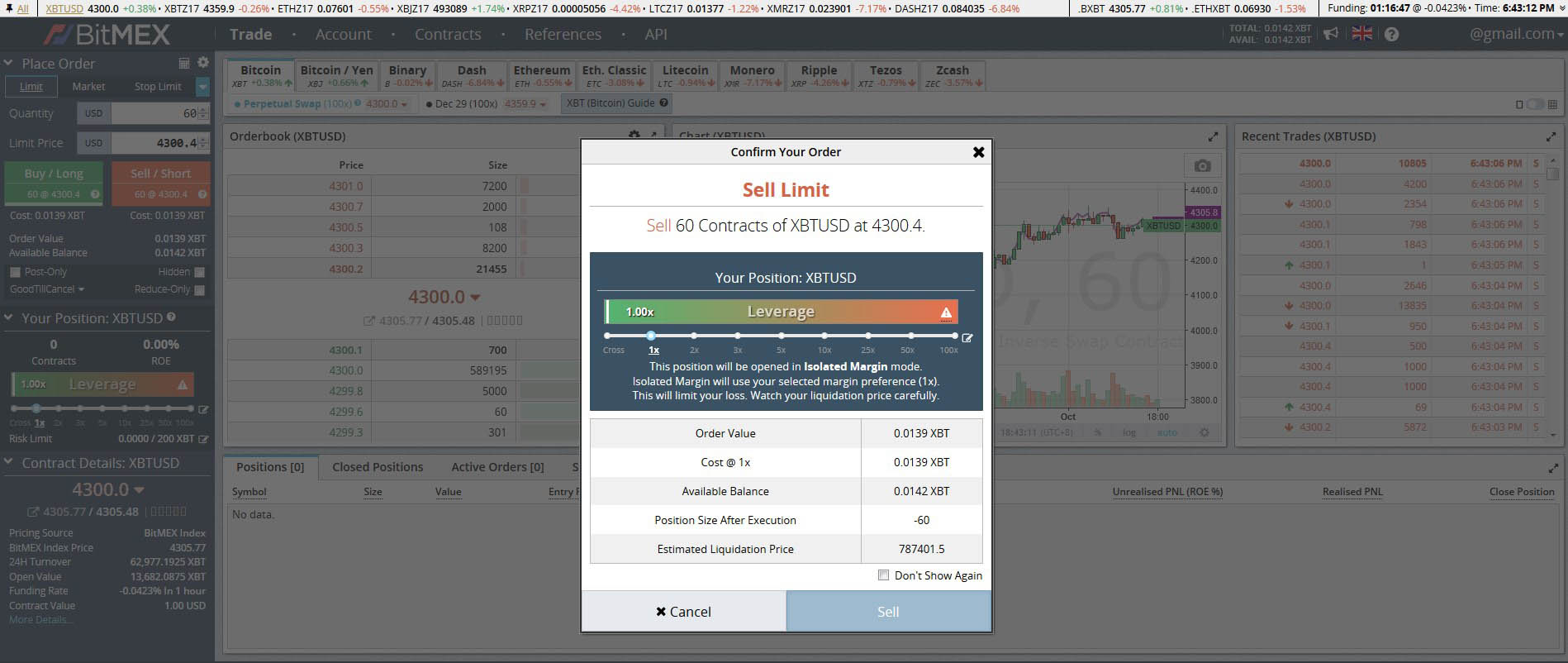Open the calculator icon in Place Order
1568x663 pixels.
tap(184, 63)
